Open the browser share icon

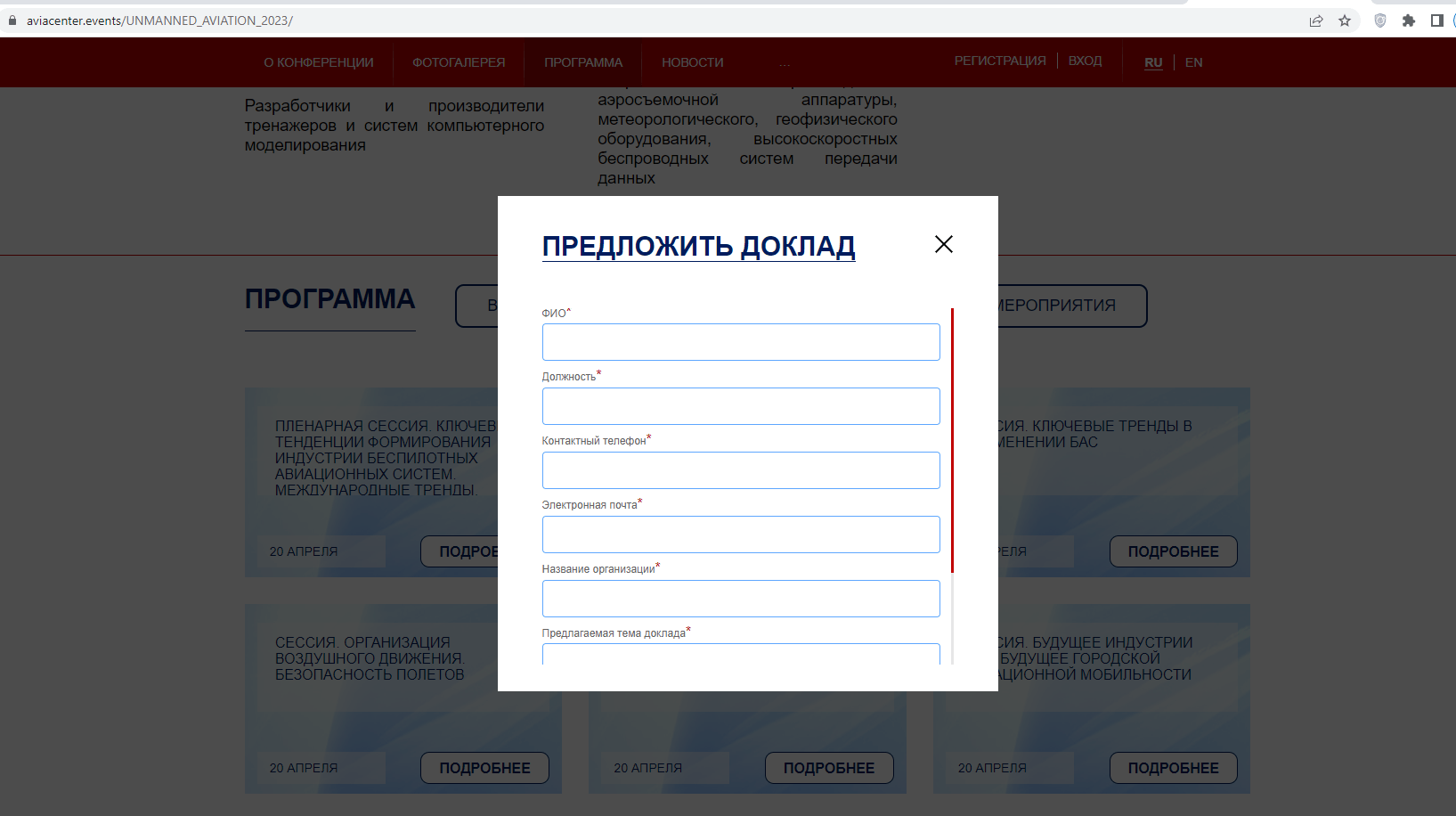(x=1316, y=20)
